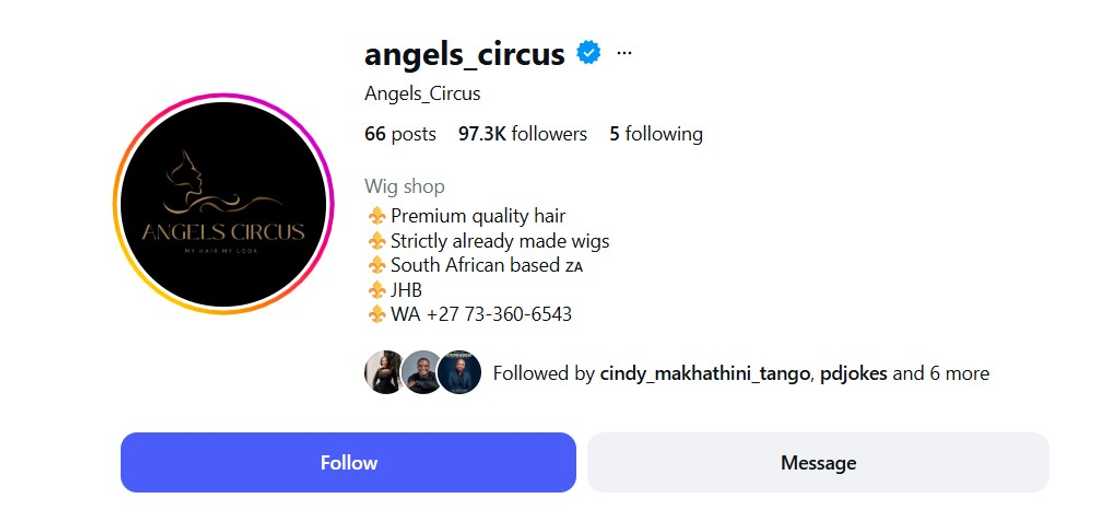This screenshot has height=515, width=1120.
Task: Message the angels_circus account
Action: coord(818,462)
